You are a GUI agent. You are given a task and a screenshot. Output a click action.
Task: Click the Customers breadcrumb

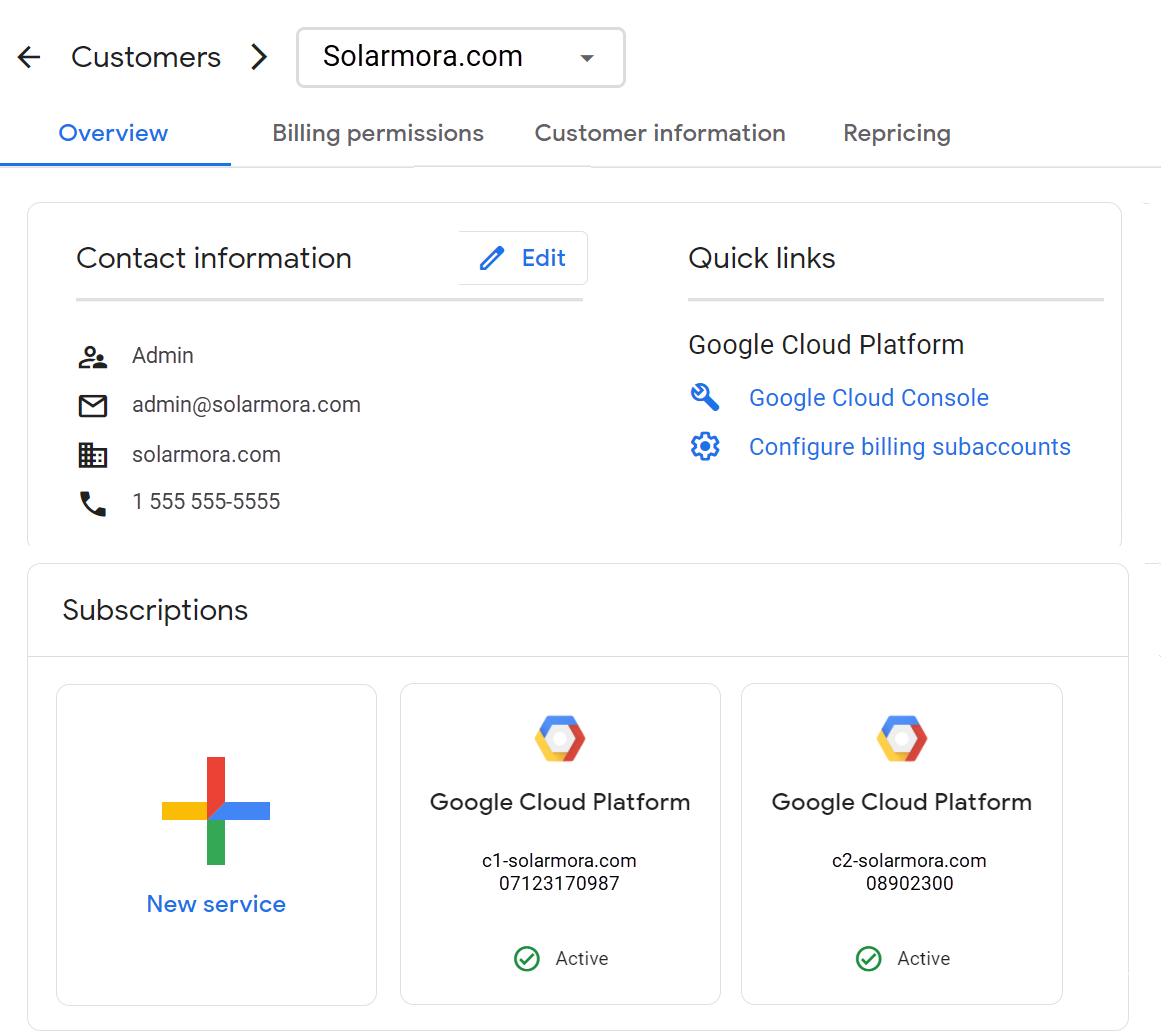coord(146,57)
